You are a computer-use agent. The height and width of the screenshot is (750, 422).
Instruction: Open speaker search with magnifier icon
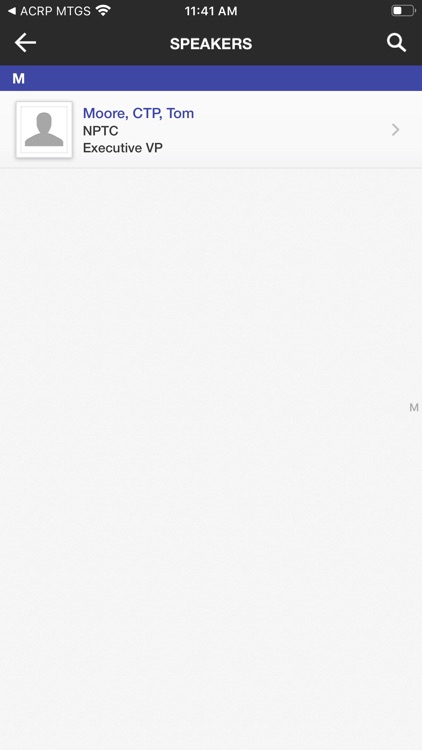pyautogui.click(x=396, y=43)
